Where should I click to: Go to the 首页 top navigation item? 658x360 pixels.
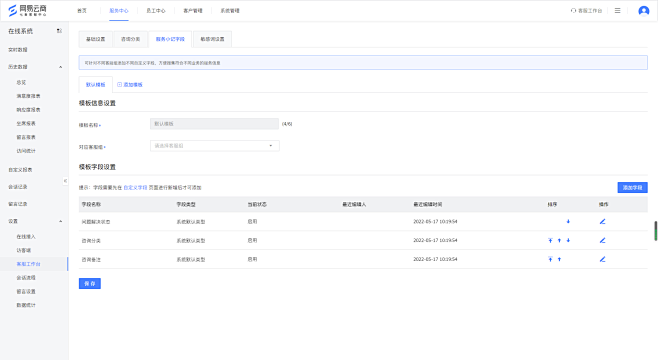tap(82, 10)
